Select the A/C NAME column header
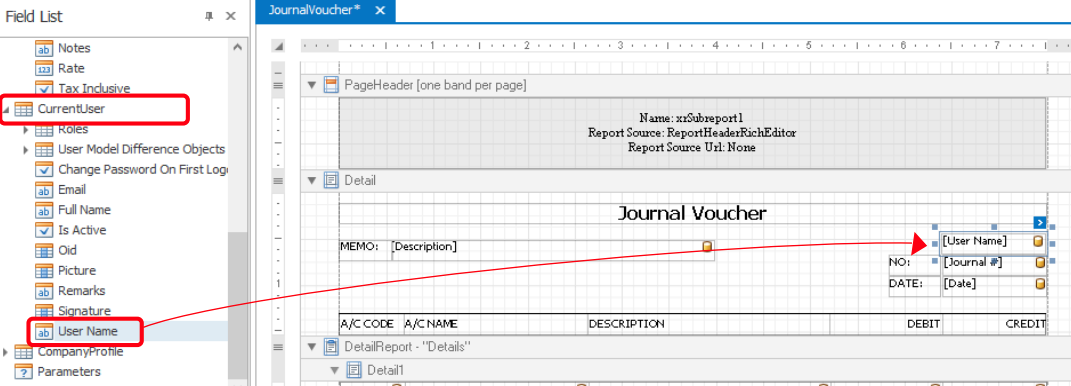Image resolution: width=1071 pixels, height=386 pixels. point(496,324)
